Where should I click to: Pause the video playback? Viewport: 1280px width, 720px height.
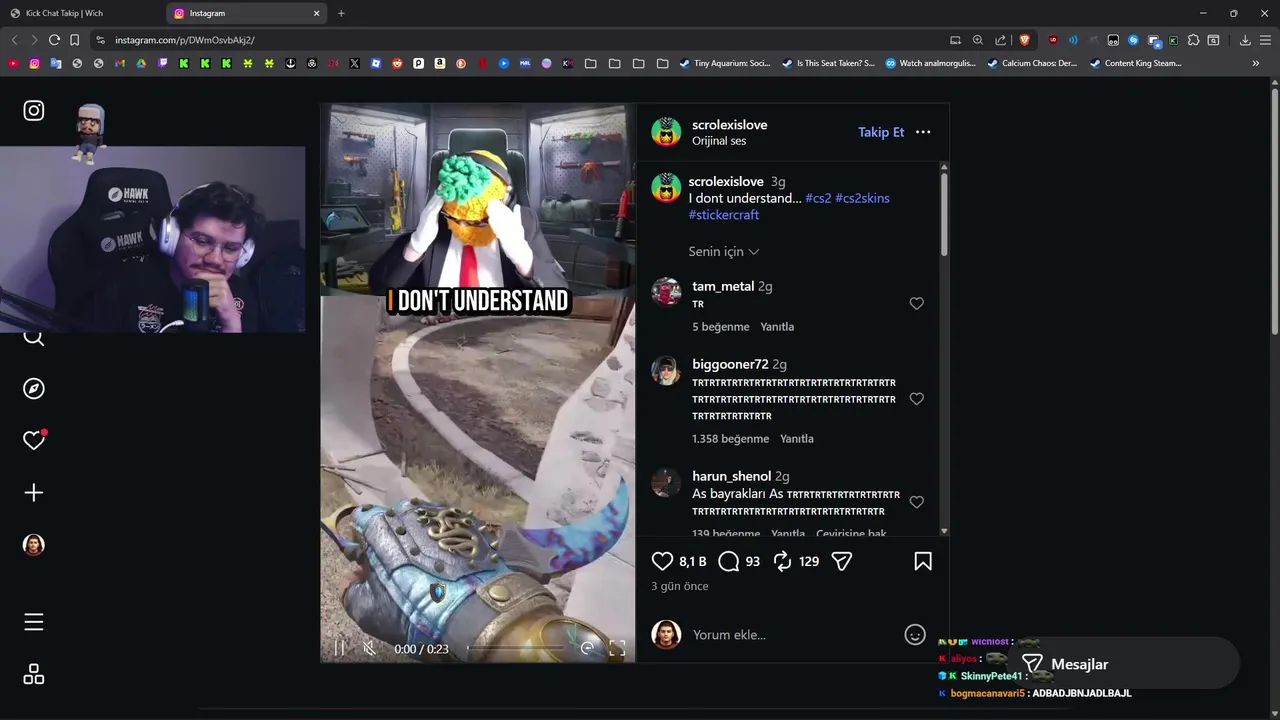coord(340,649)
